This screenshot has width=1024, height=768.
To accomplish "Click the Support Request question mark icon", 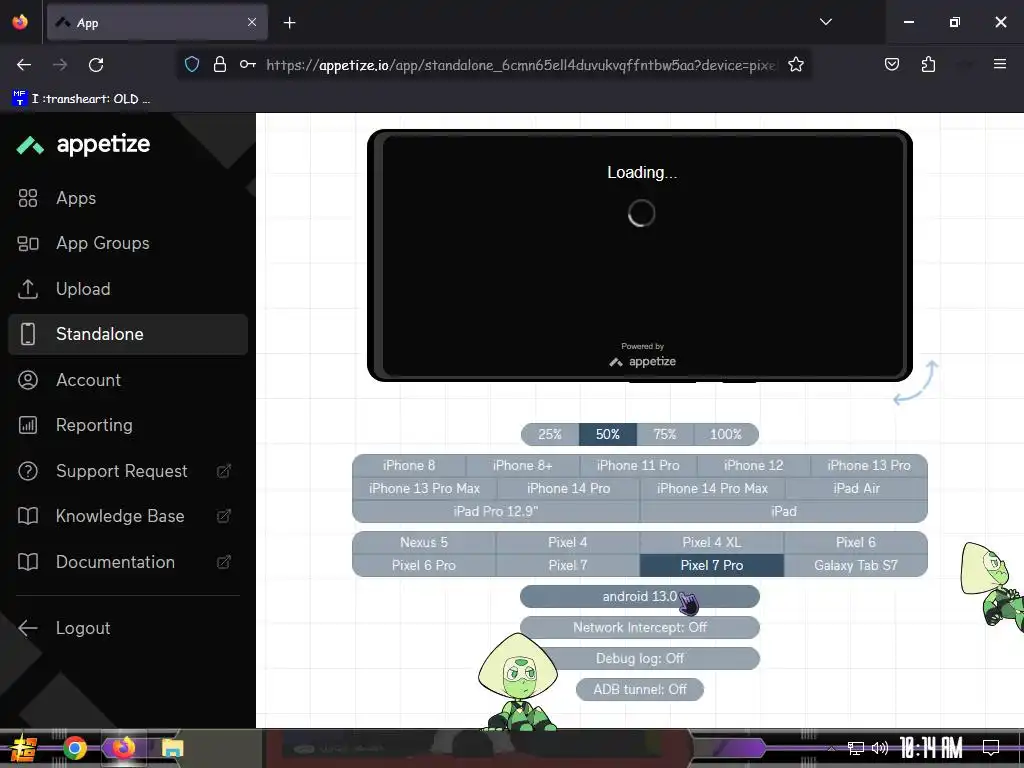I will click(27, 471).
